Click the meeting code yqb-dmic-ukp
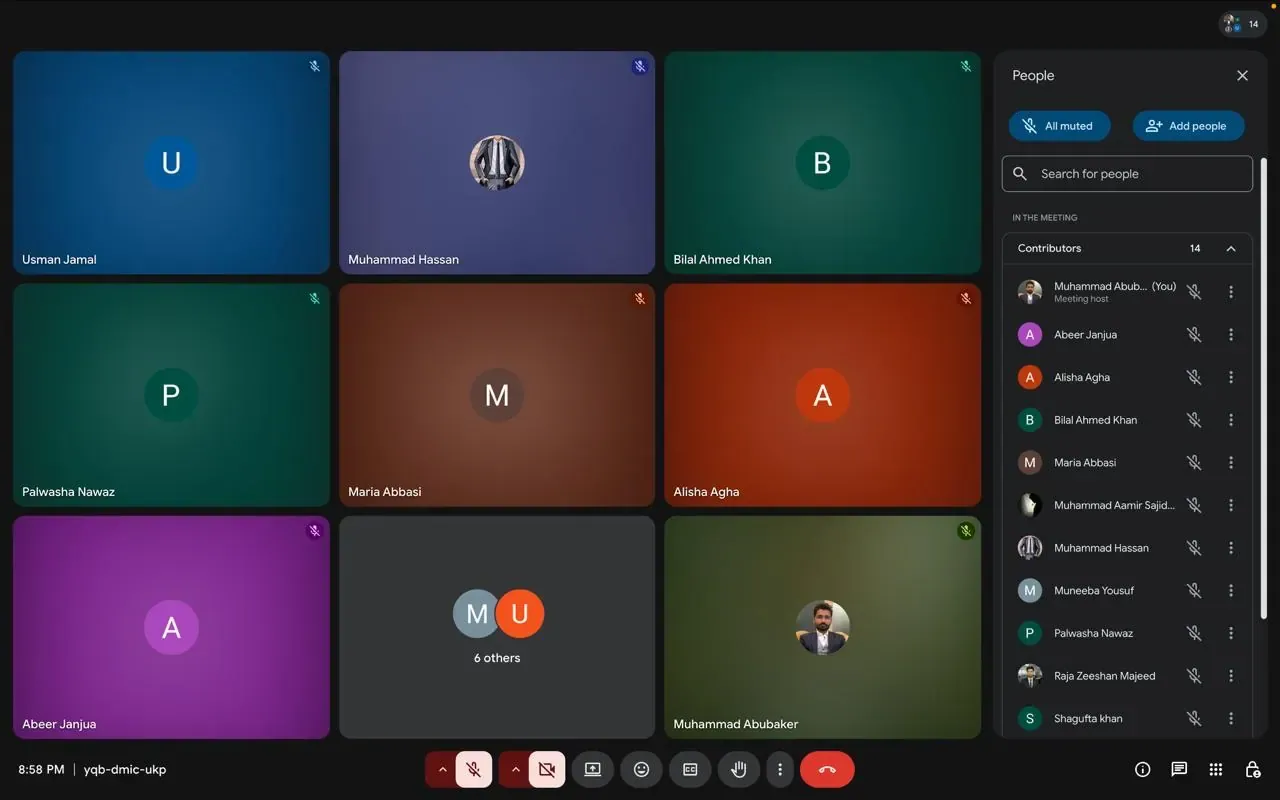 click(125, 770)
